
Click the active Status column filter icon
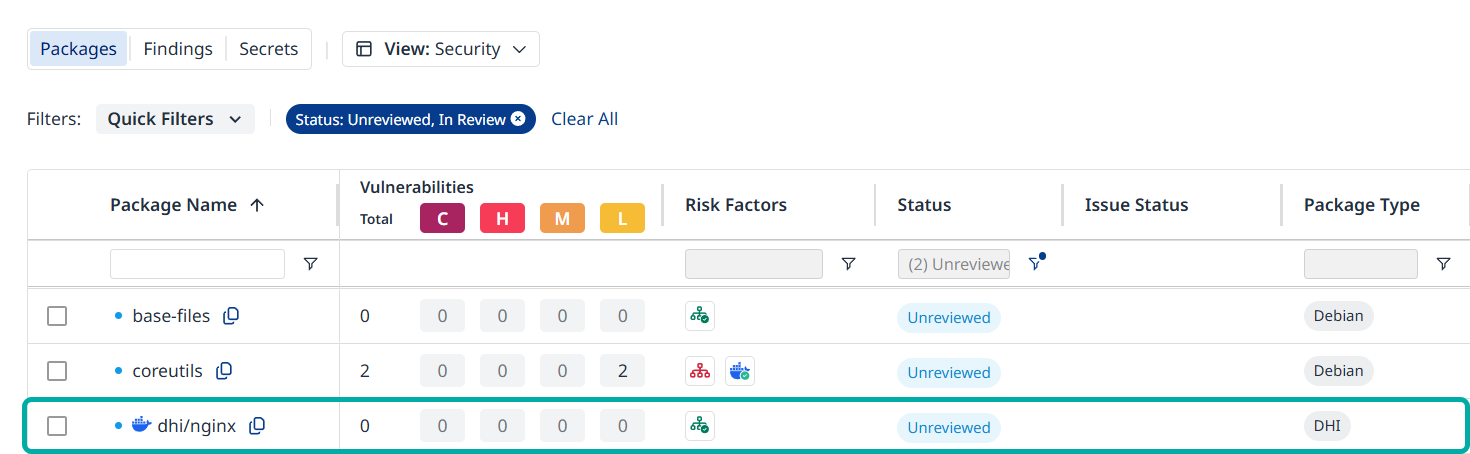[x=1035, y=264]
